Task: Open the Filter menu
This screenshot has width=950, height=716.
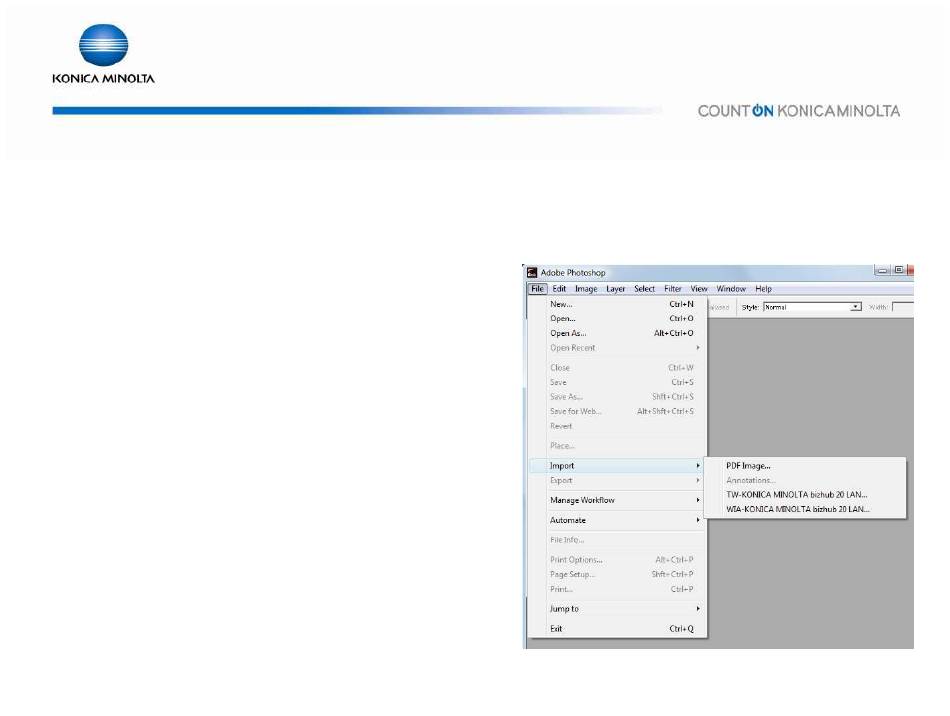Action: [x=673, y=289]
